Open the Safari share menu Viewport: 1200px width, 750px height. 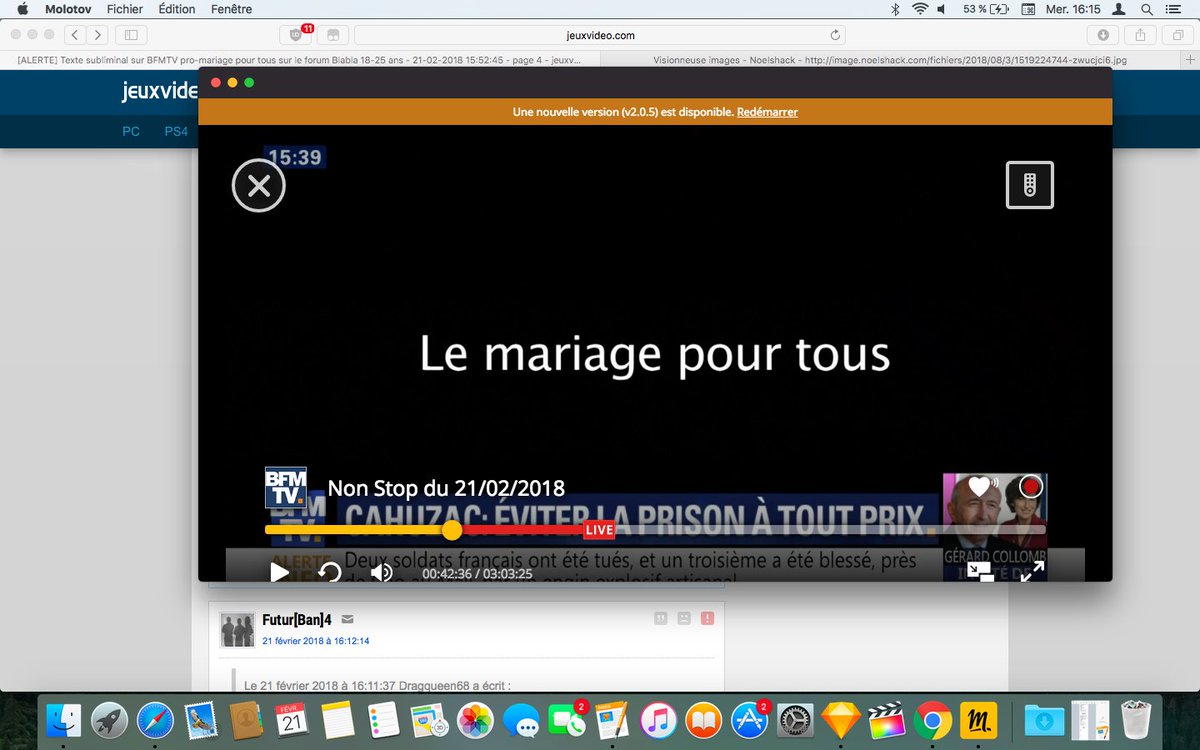coord(1140,35)
